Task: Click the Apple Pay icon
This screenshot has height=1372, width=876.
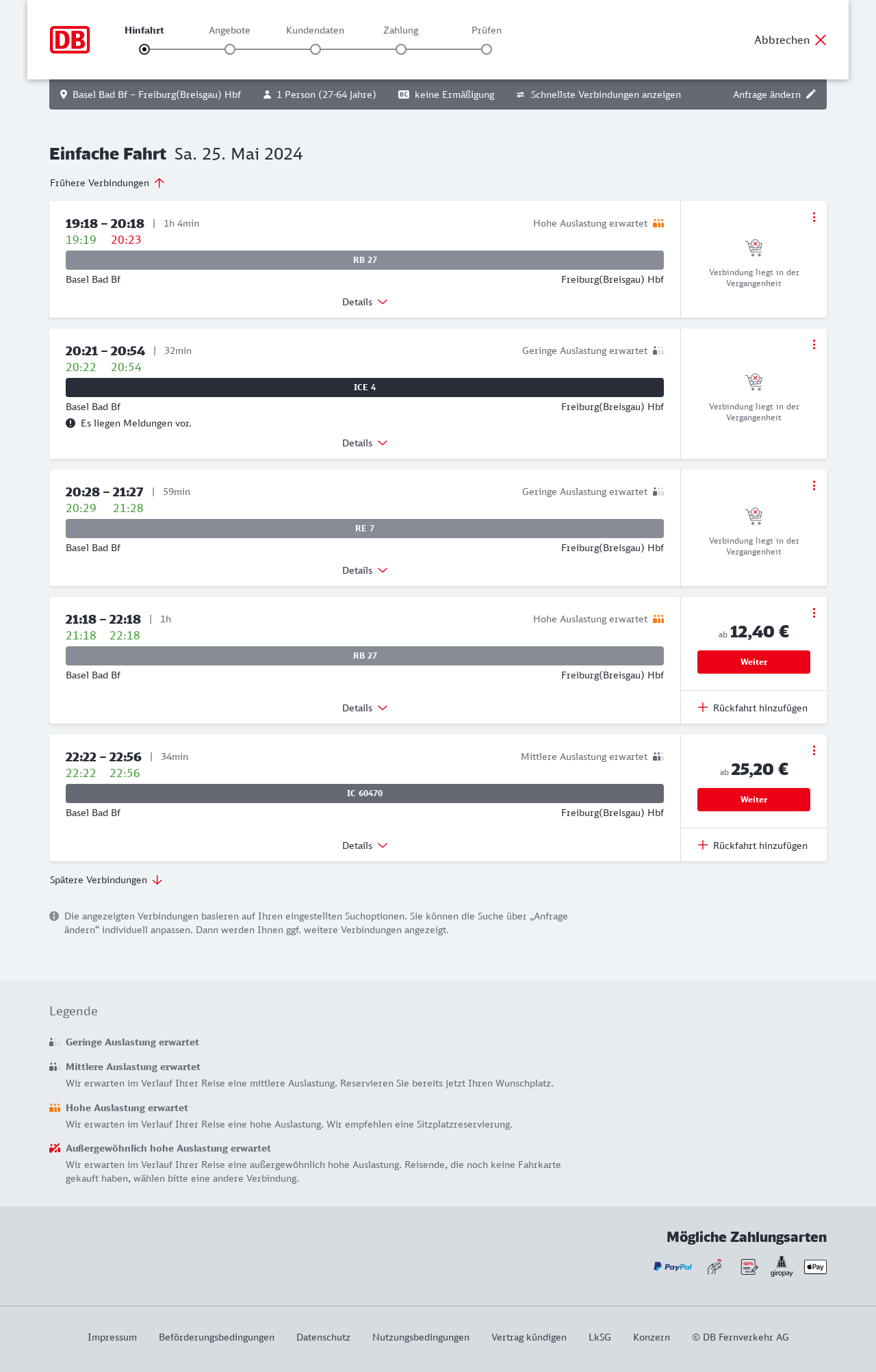Action: 815,1267
